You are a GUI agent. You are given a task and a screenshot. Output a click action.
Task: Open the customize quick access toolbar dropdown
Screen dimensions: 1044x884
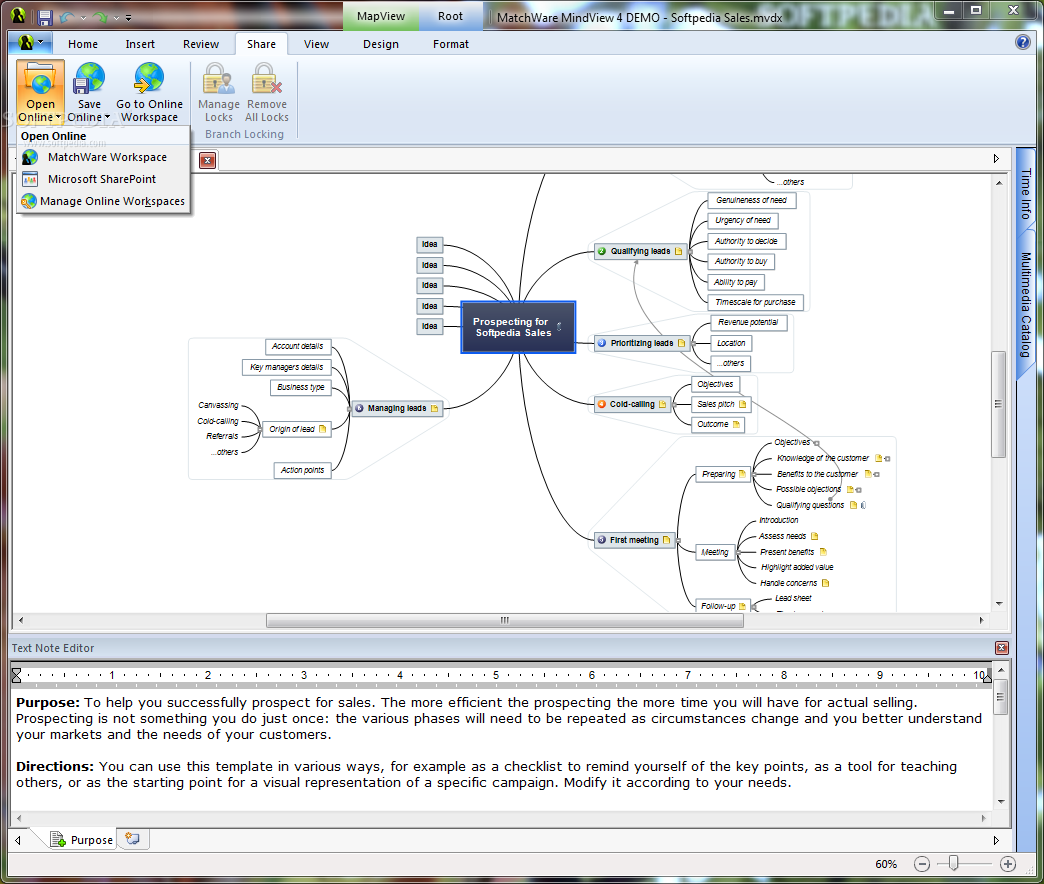[x=129, y=18]
